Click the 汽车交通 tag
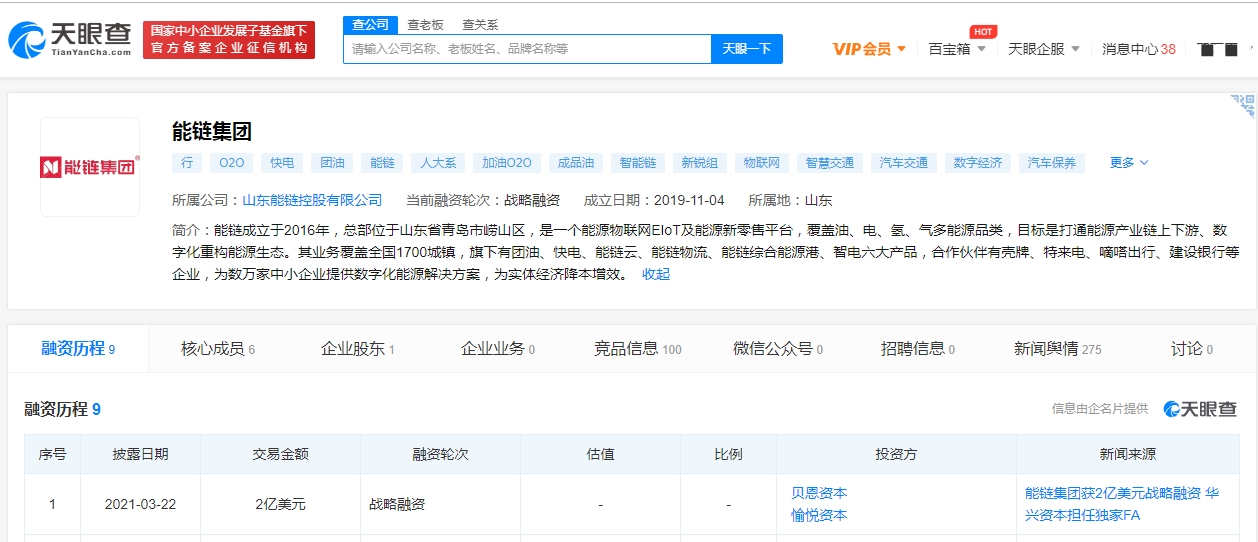This screenshot has width=1258, height=542. (904, 162)
